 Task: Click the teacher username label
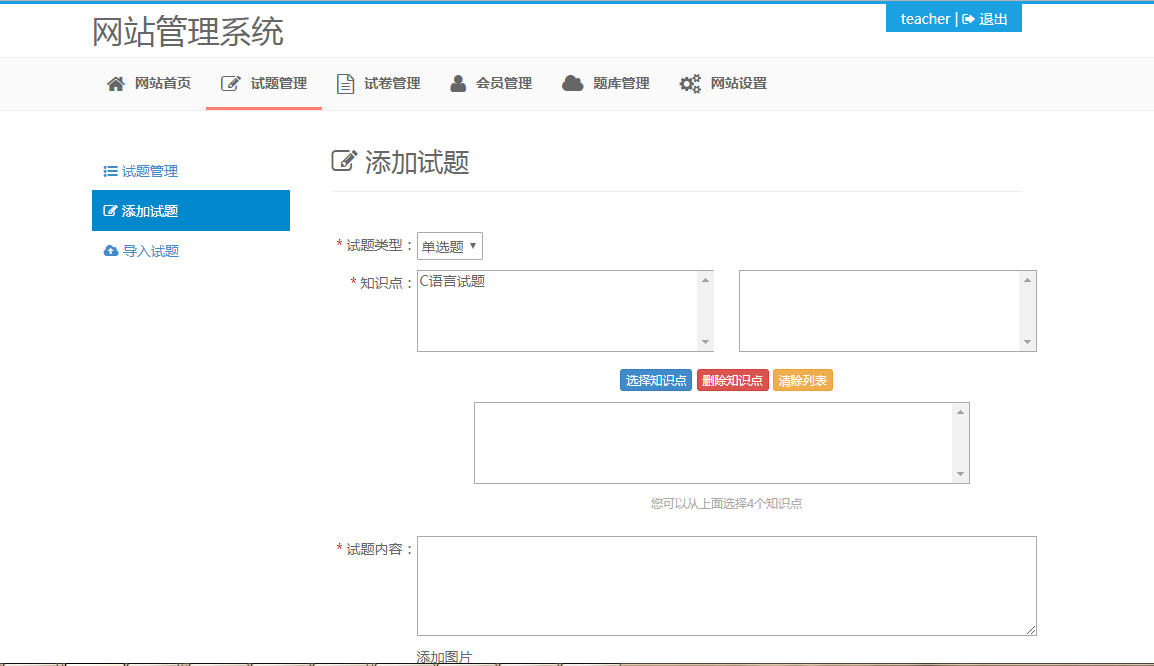[925, 19]
